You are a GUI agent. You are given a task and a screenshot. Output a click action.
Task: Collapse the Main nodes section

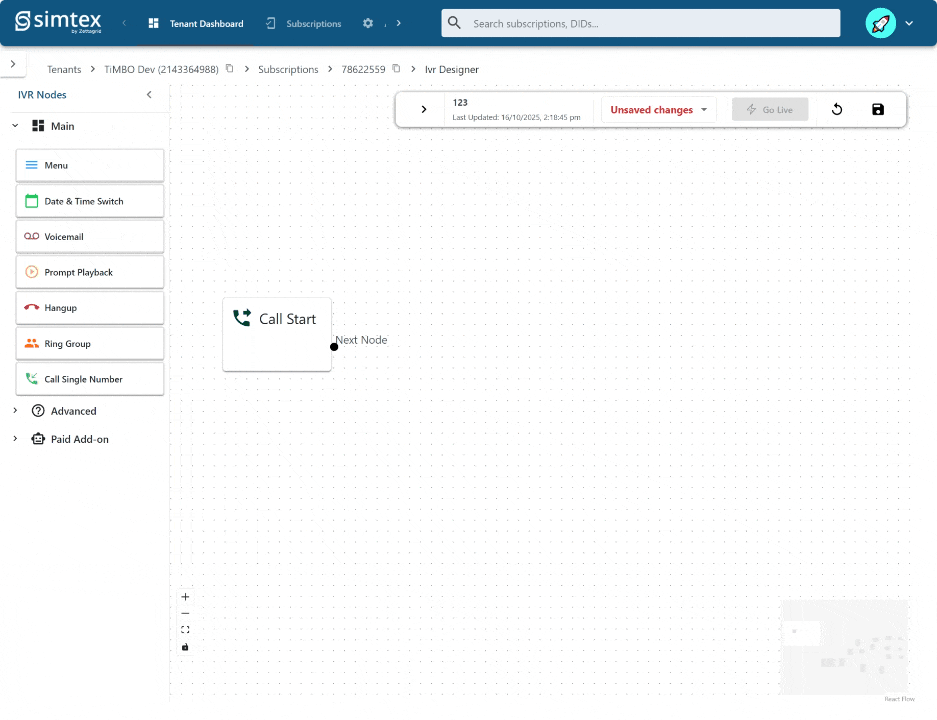point(15,126)
